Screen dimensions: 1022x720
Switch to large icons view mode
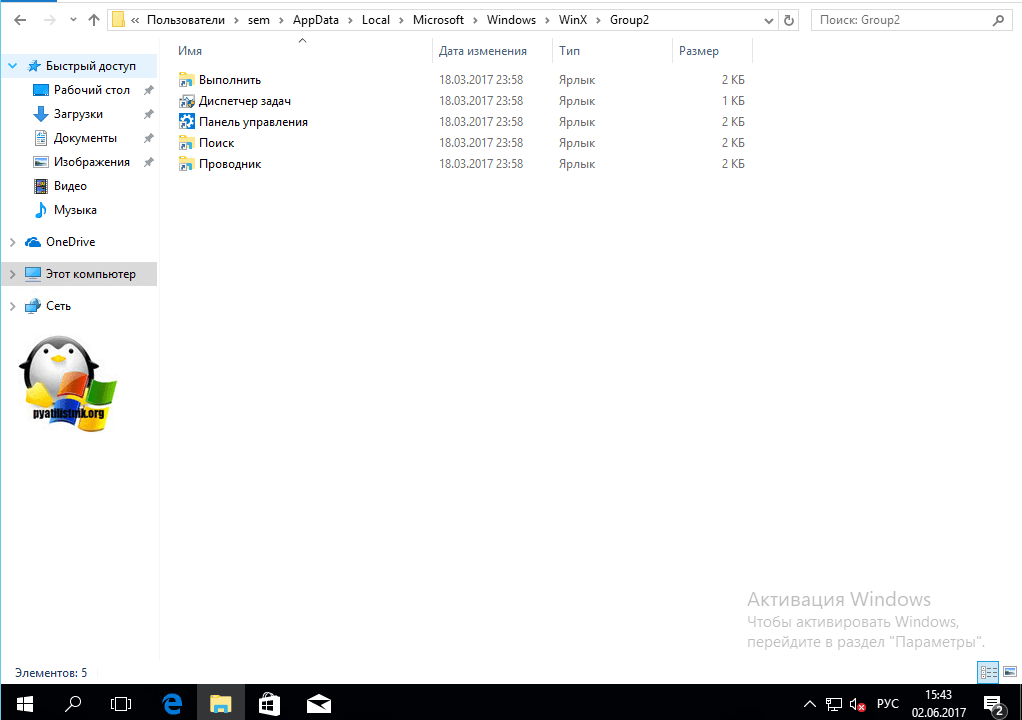(1009, 672)
